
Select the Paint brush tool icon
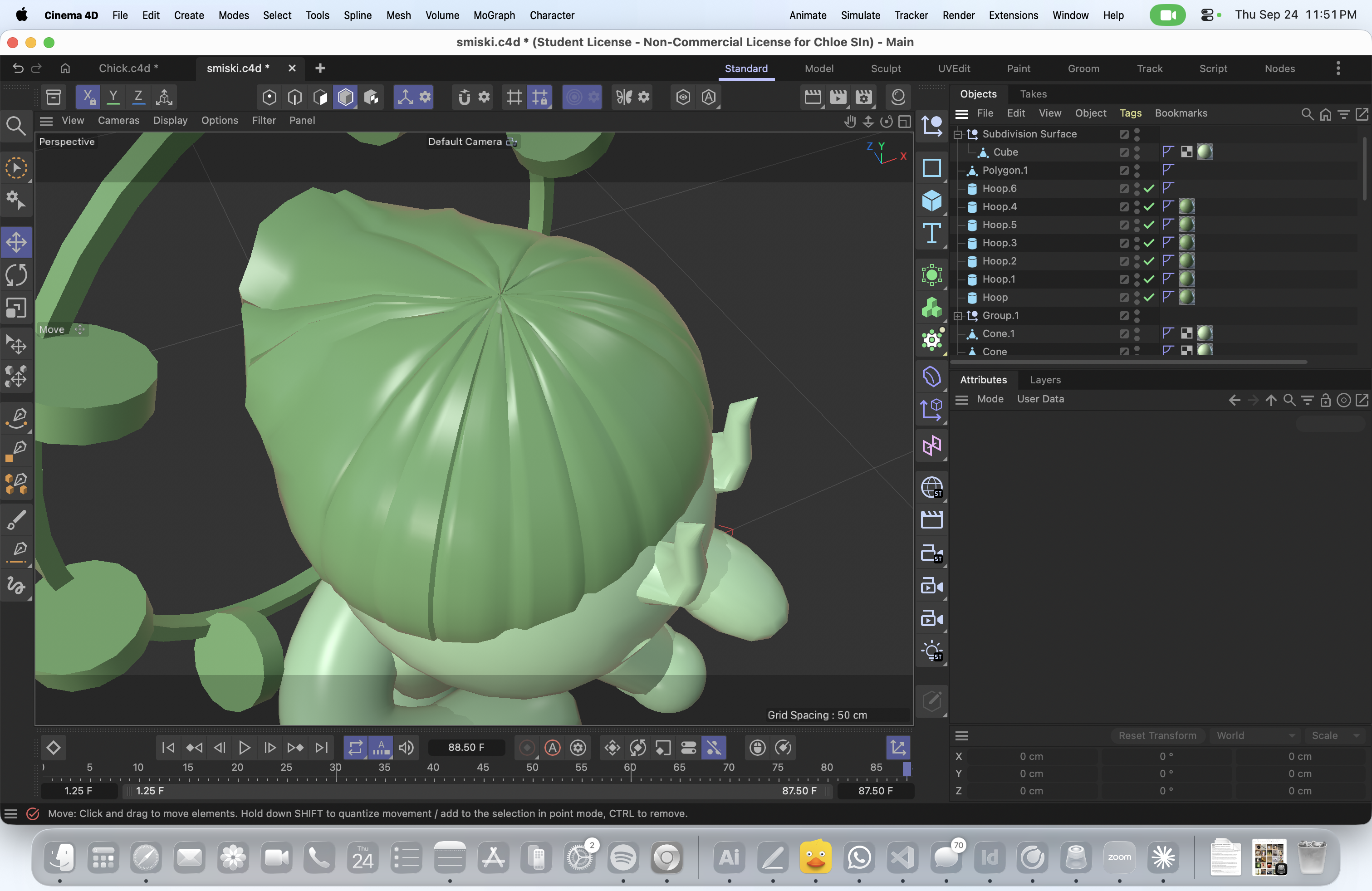pyautogui.click(x=16, y=520)
